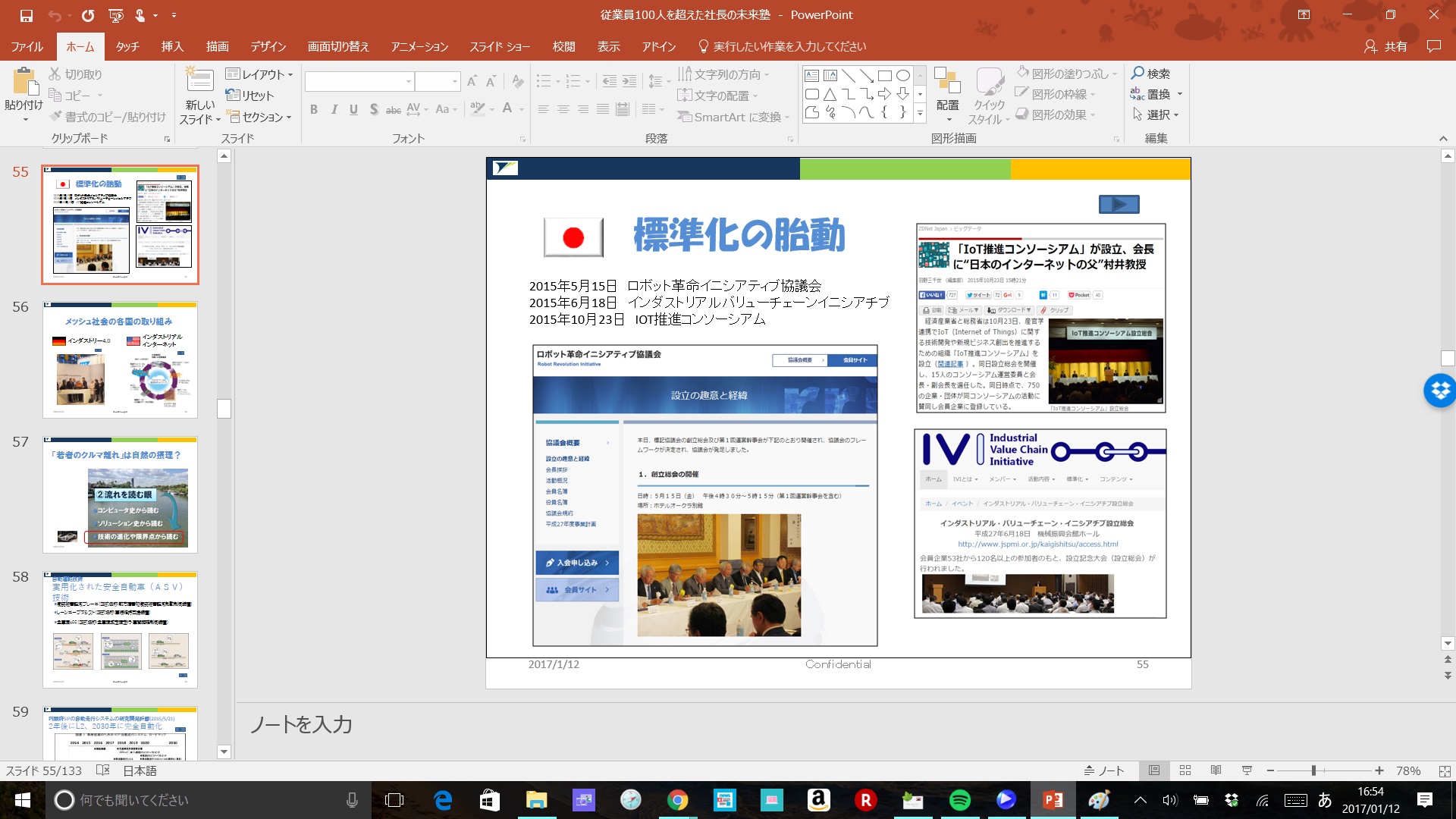The image size is (1456, 819).
Task: Toggle Underline formatting
Action: click(353, 110)
